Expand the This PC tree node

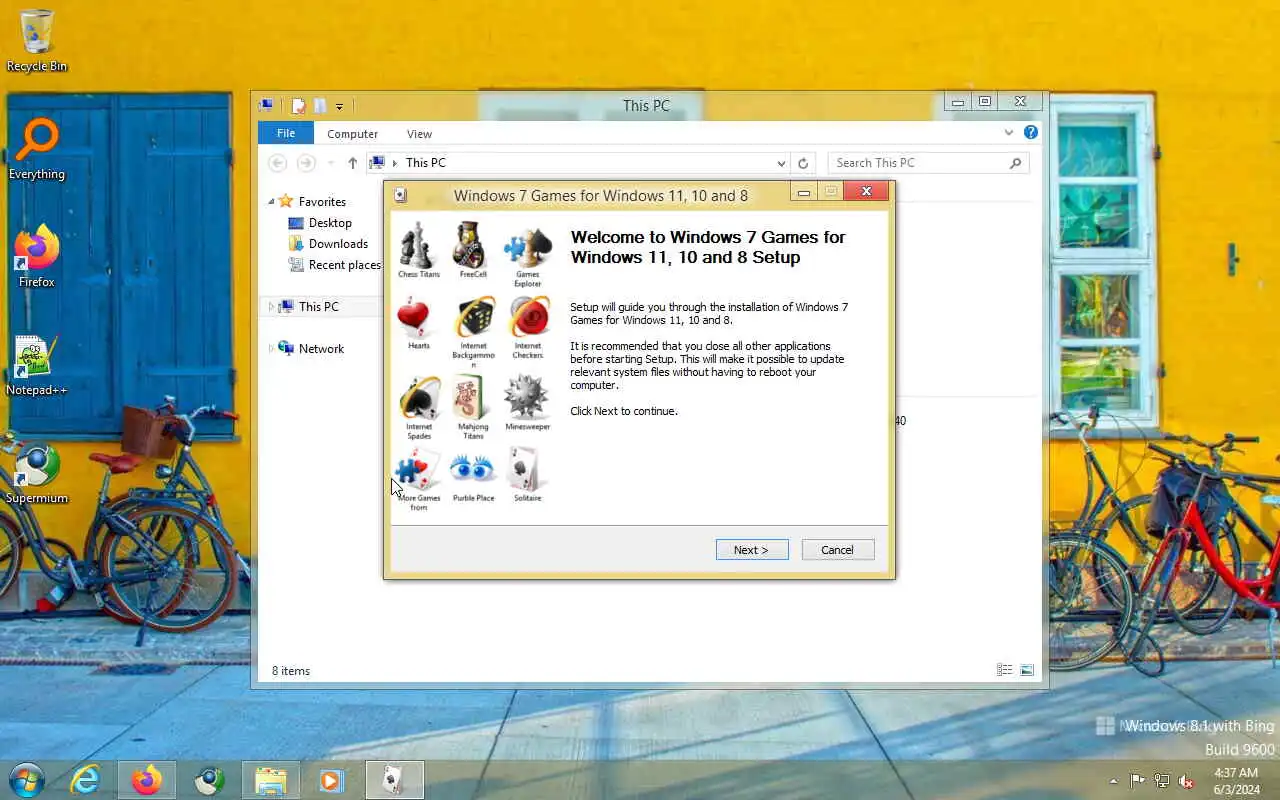[270, 307]
